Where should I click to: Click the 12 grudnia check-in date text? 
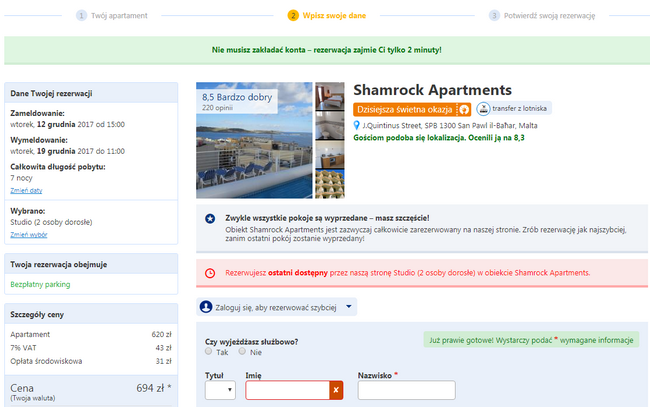pos(56,124)
